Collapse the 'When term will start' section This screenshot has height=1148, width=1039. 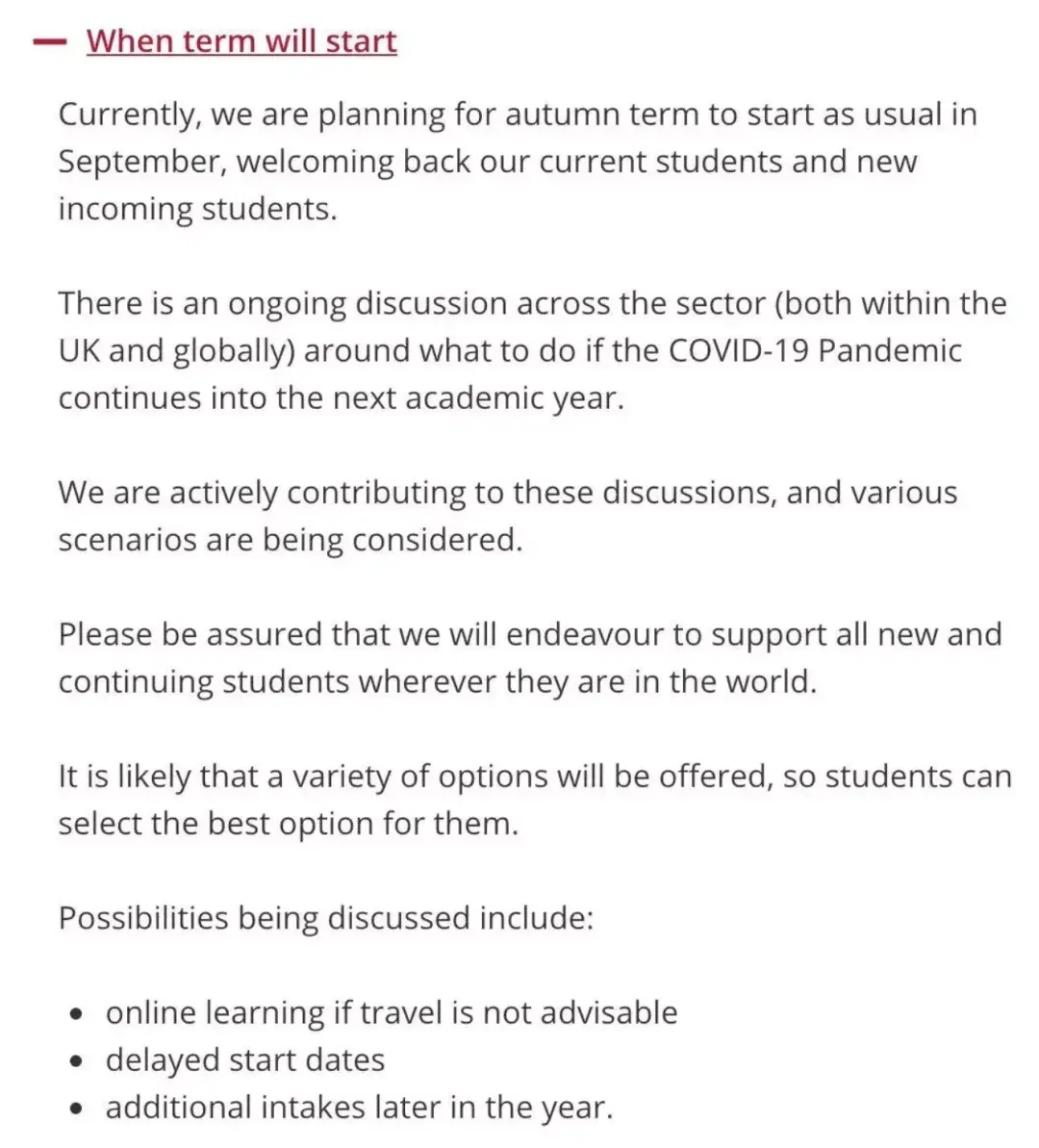pos(49,42)
